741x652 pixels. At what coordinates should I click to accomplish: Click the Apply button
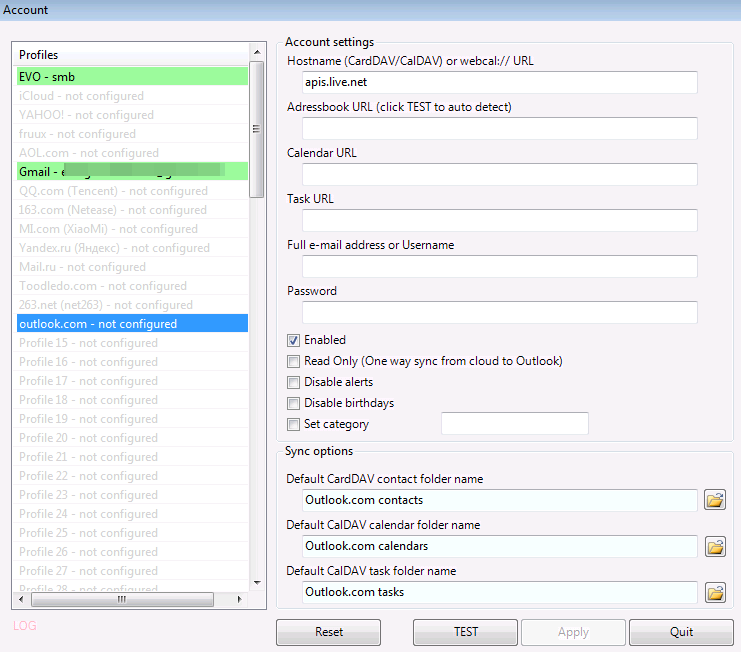coord(573,632)
